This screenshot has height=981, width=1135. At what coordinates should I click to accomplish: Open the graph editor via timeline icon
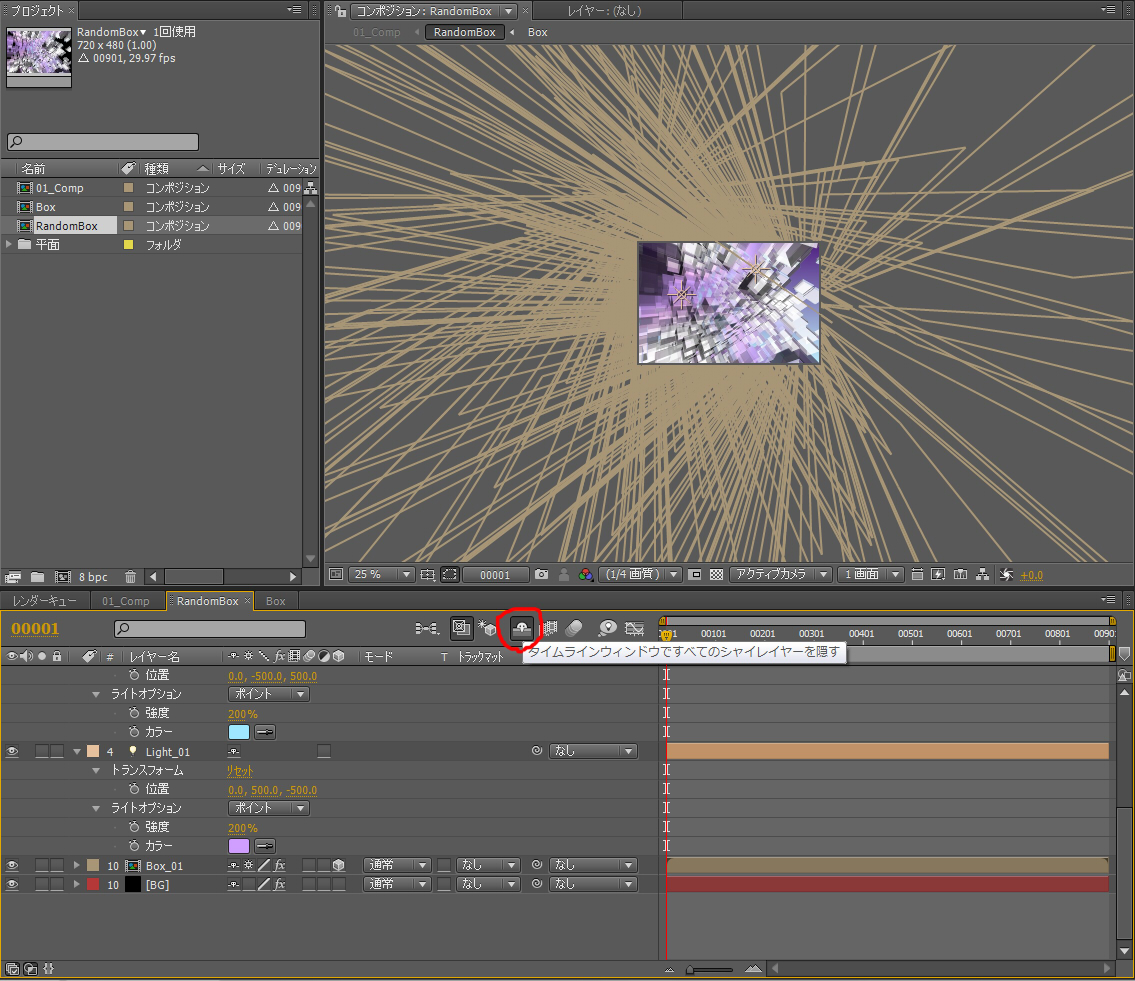pyautogui.click(x=634, y=628)
